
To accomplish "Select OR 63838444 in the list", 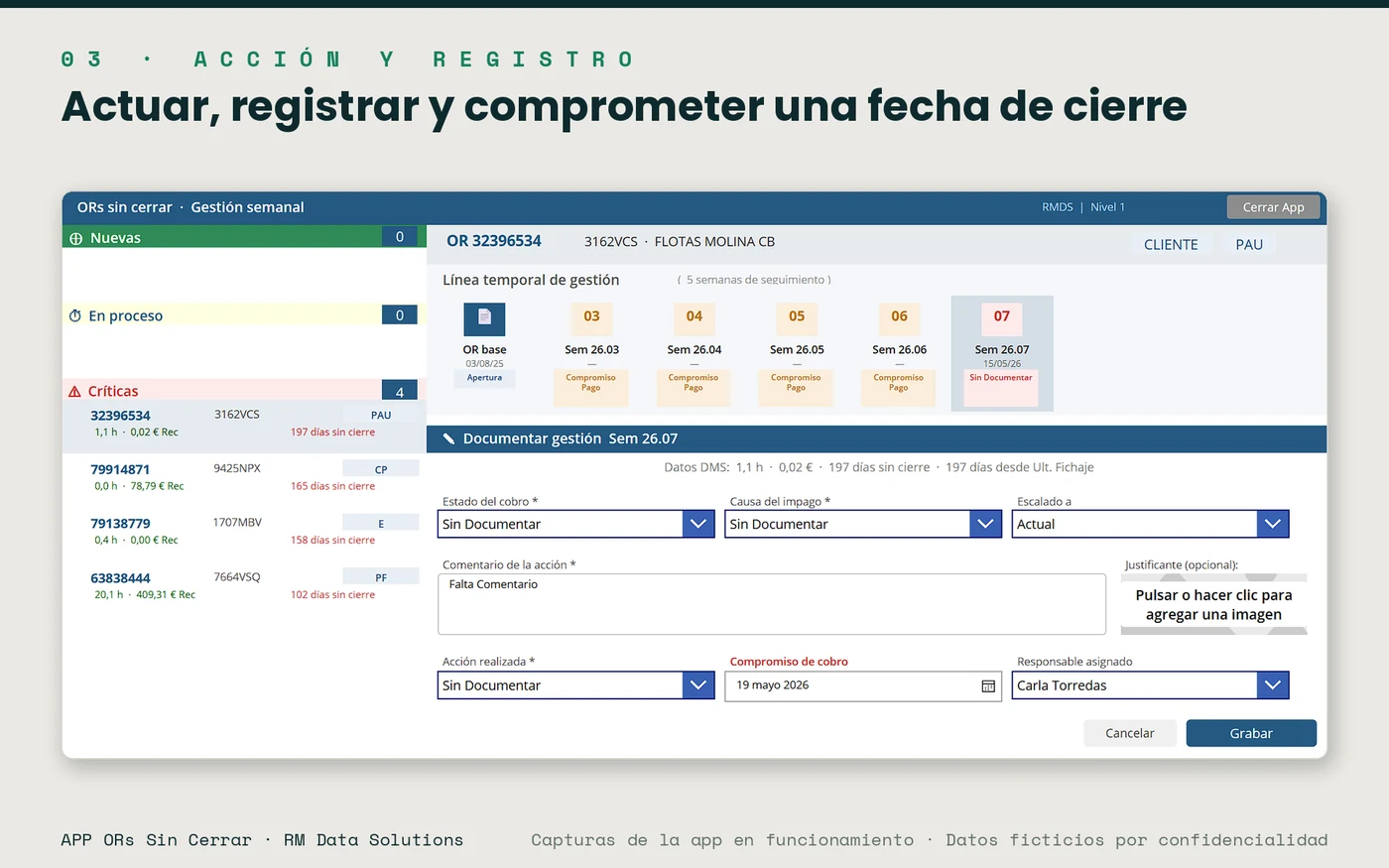I will pos(244,585).
